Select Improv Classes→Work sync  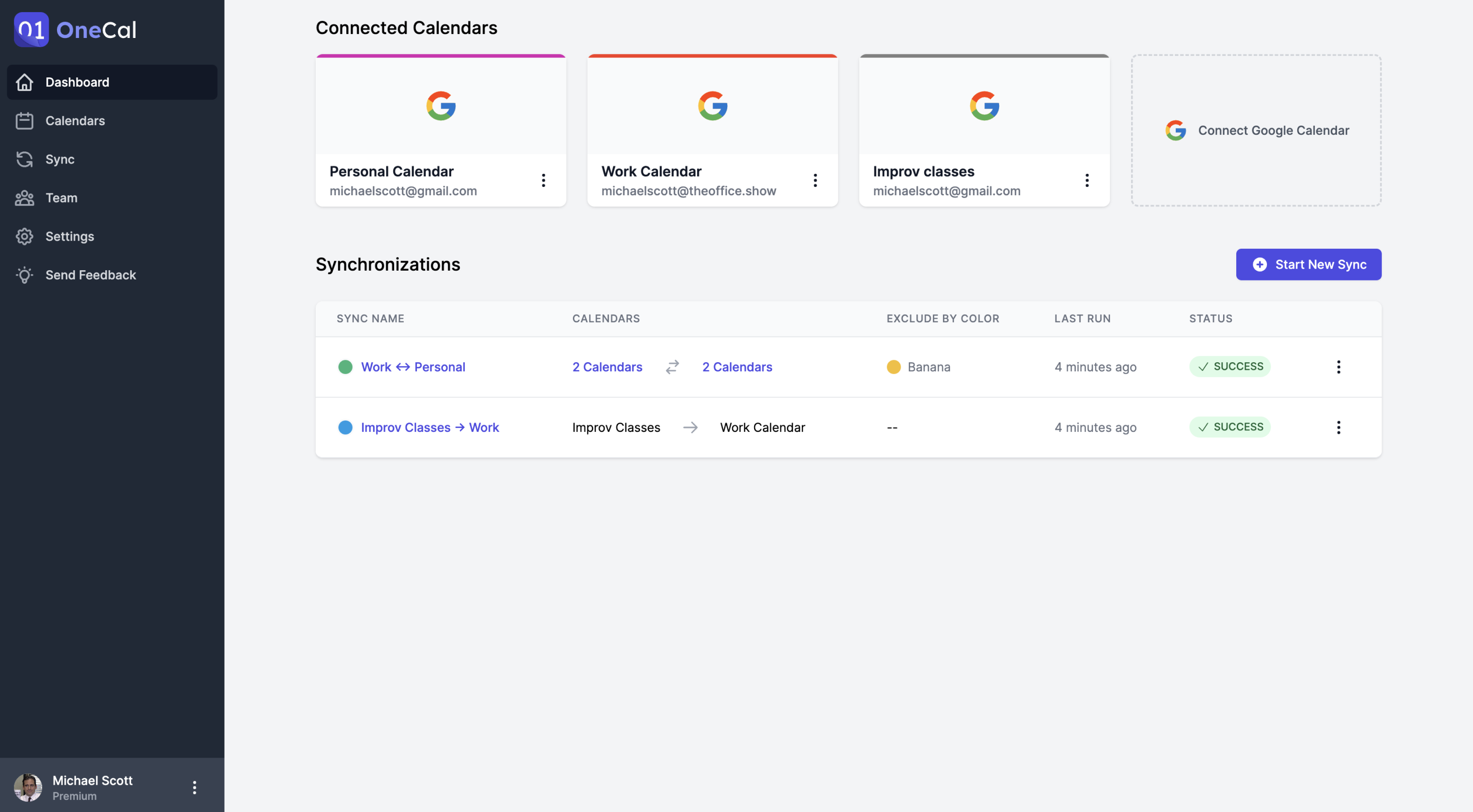click(430, 427)
